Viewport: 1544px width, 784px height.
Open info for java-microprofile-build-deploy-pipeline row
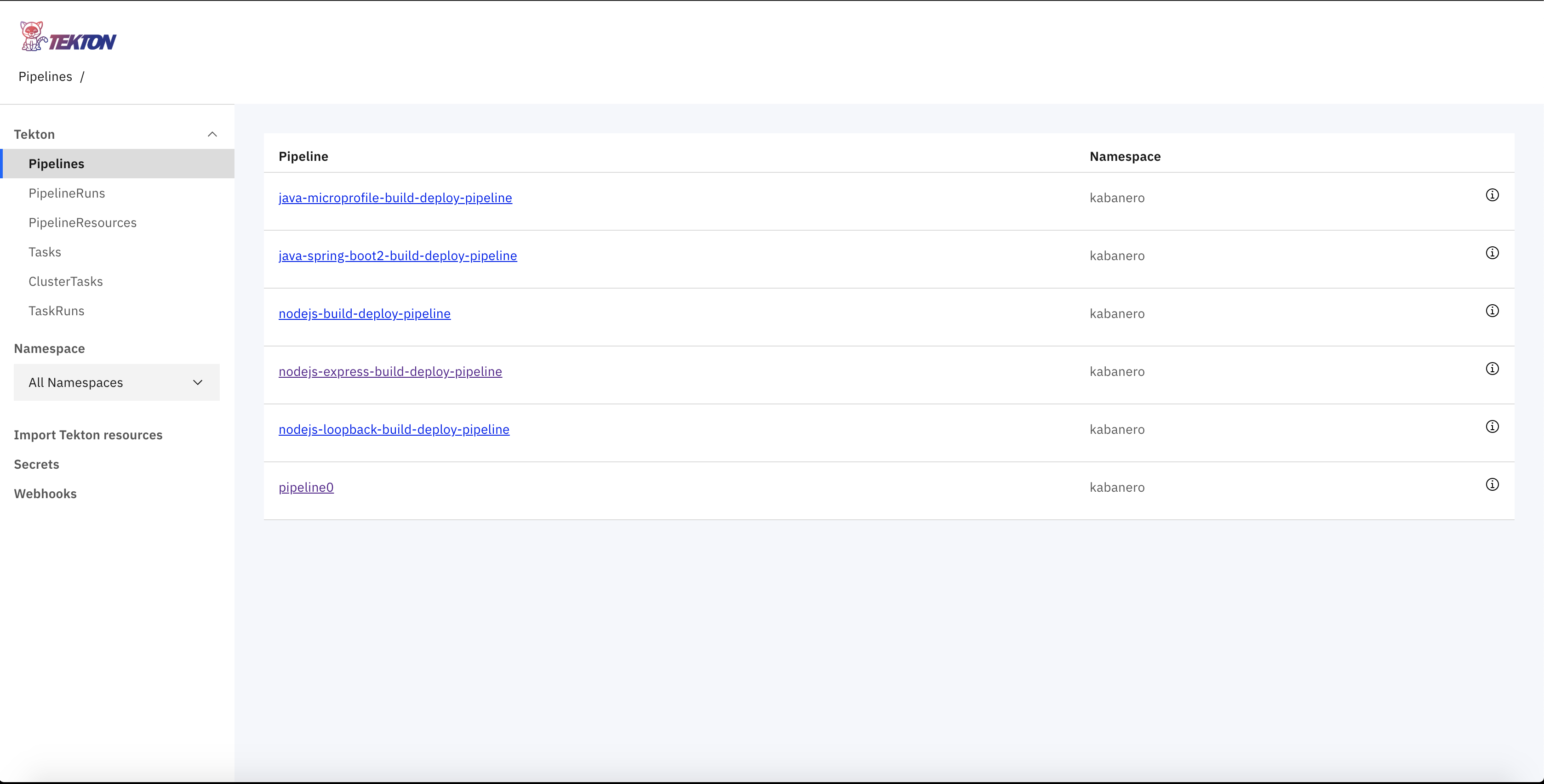click(x=1492, y=195)
